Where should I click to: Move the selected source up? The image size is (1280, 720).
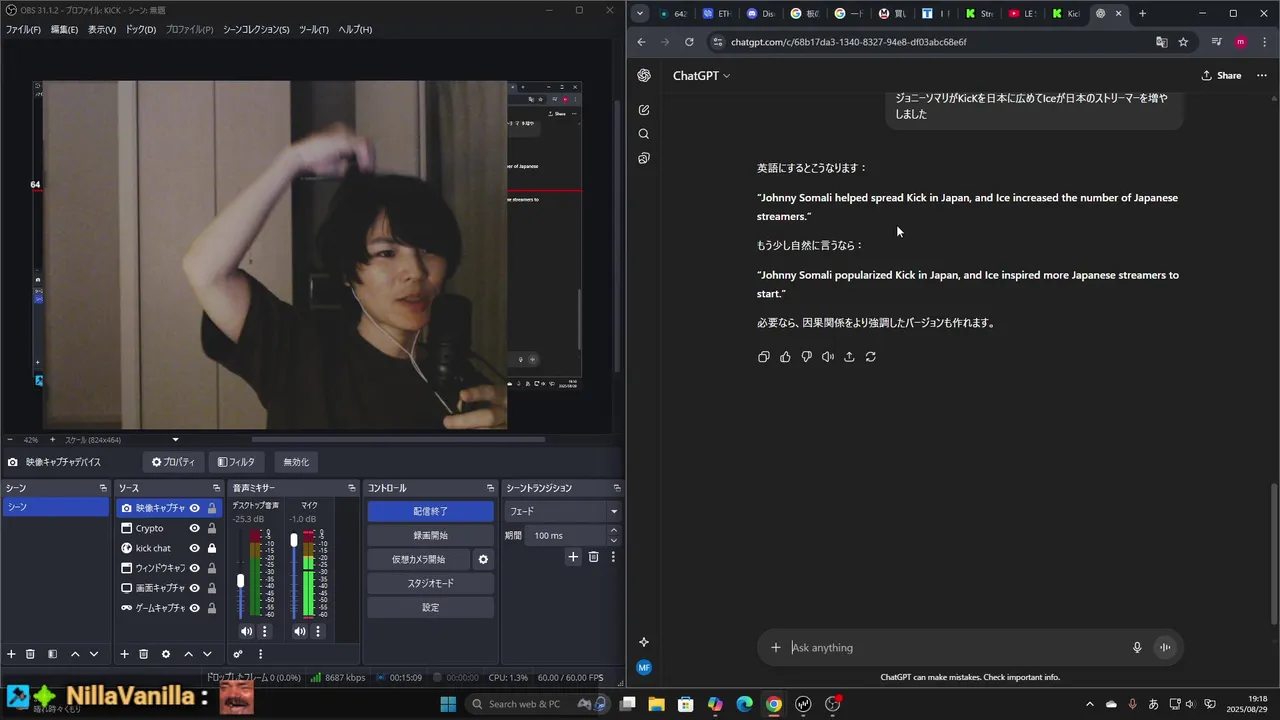(x=188, y=654)
